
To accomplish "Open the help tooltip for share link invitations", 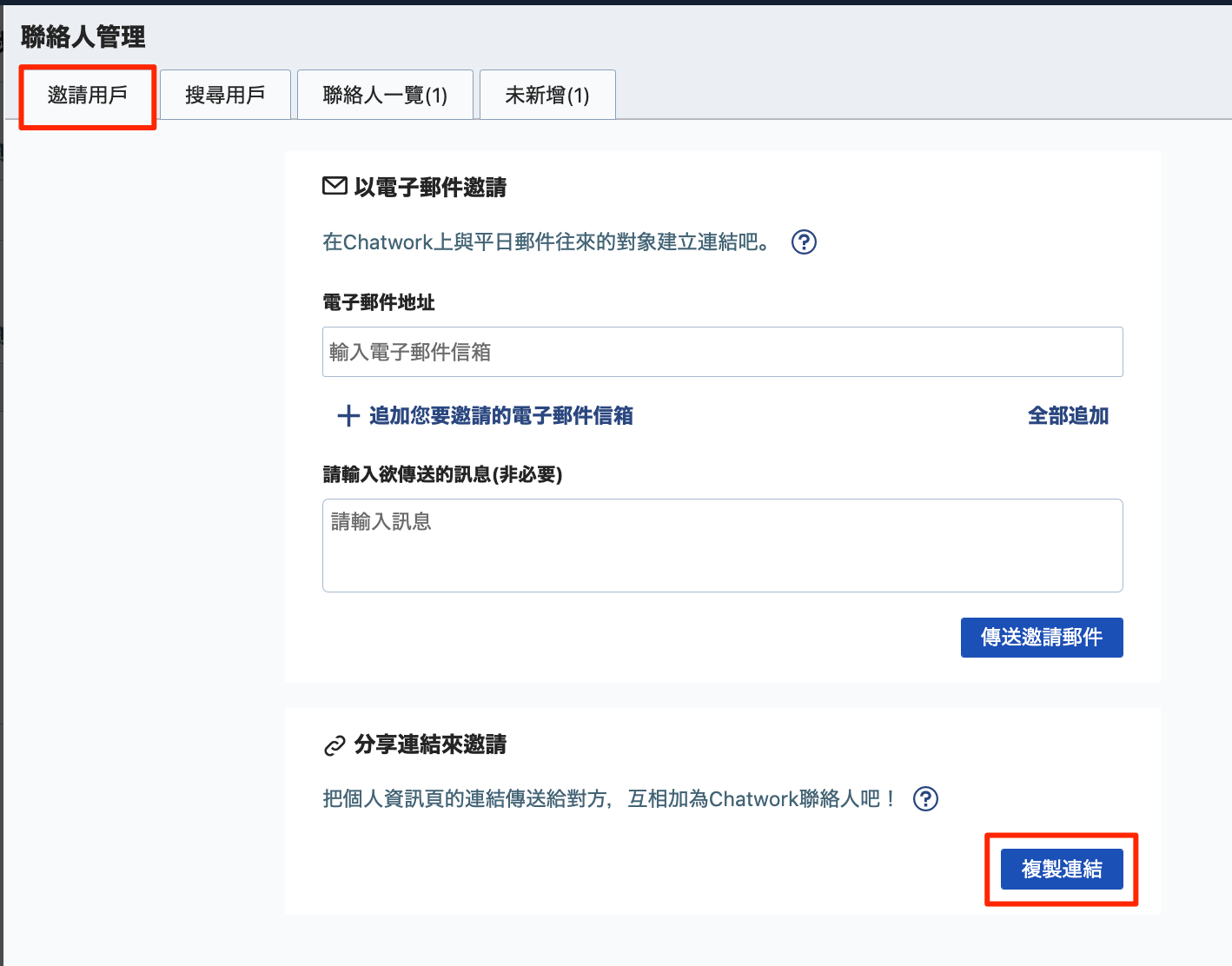I will pos(925,798).
